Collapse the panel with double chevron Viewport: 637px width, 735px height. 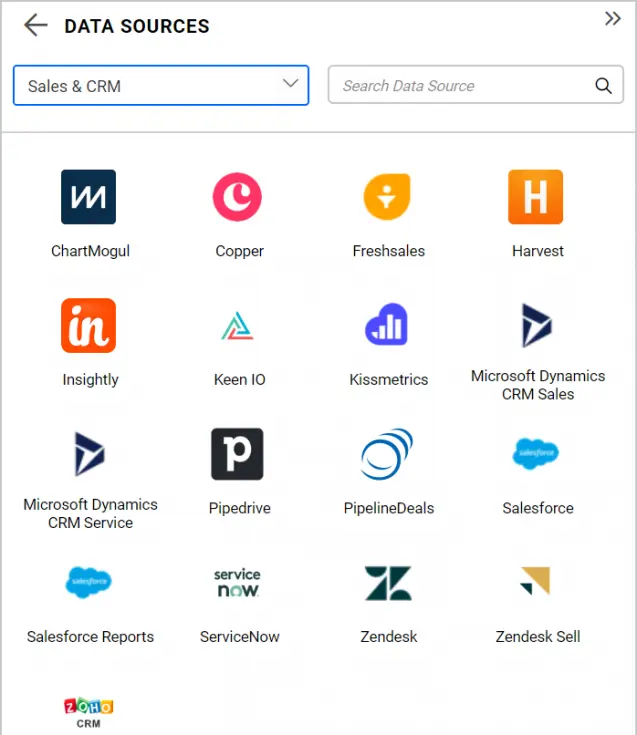613,19
